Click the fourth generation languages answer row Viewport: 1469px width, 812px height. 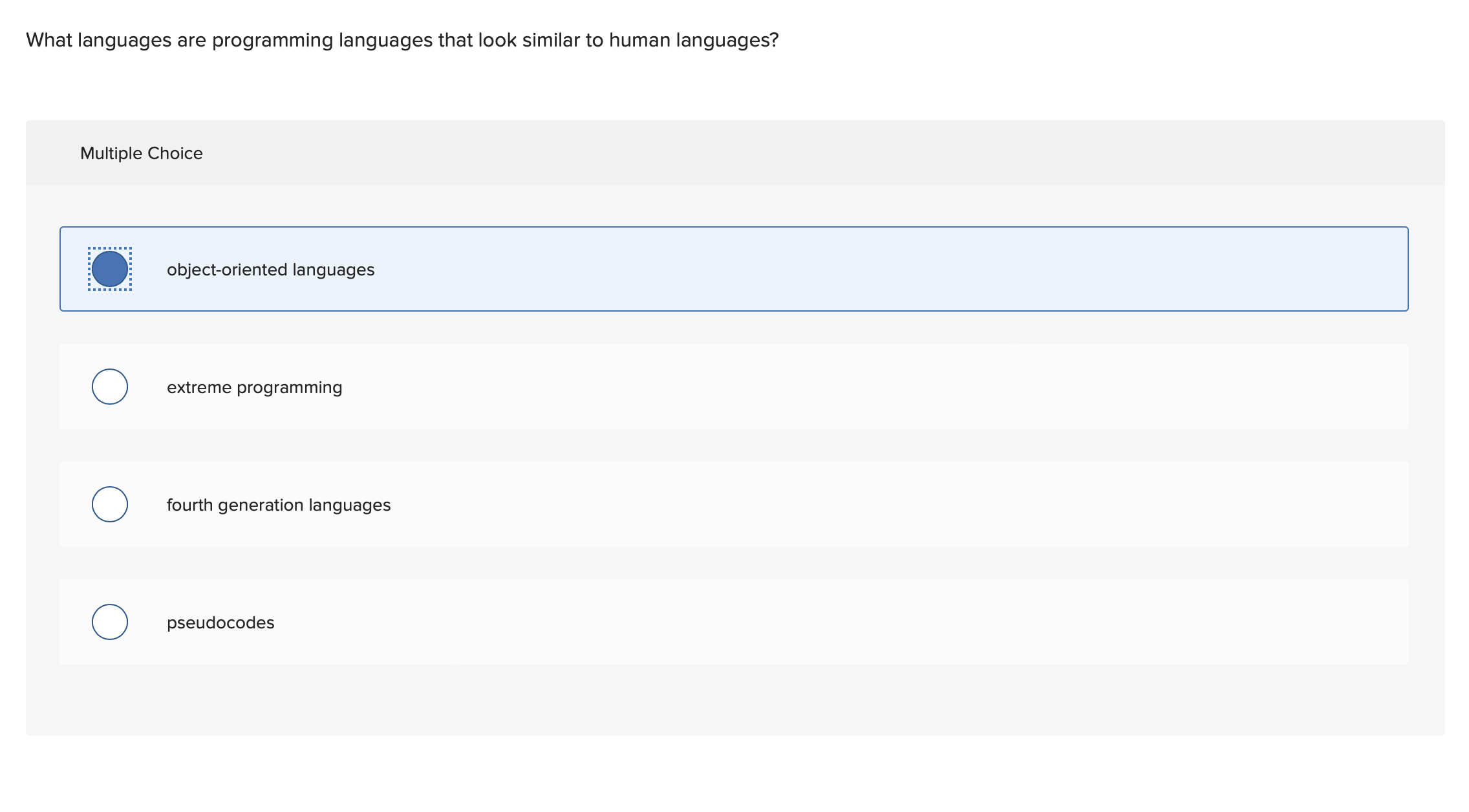pyautogui.click(x=733, y=505)
